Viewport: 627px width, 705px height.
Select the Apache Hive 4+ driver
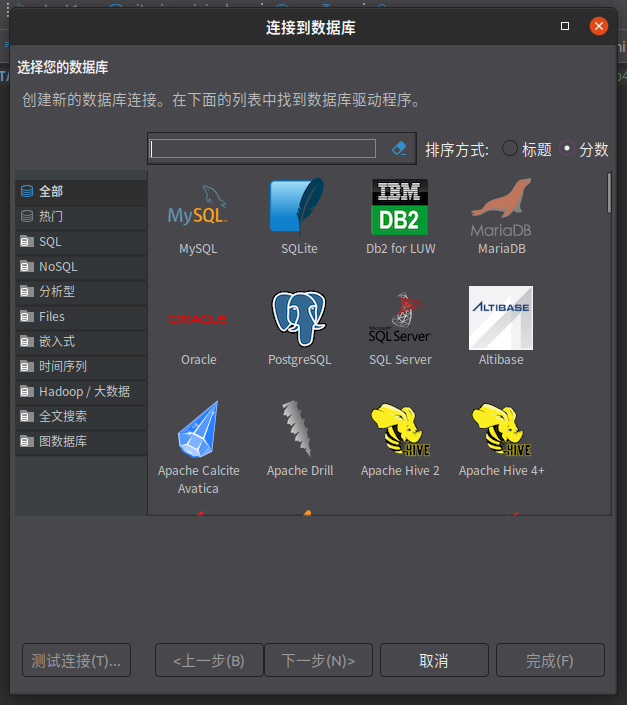[x=501, y=438]
